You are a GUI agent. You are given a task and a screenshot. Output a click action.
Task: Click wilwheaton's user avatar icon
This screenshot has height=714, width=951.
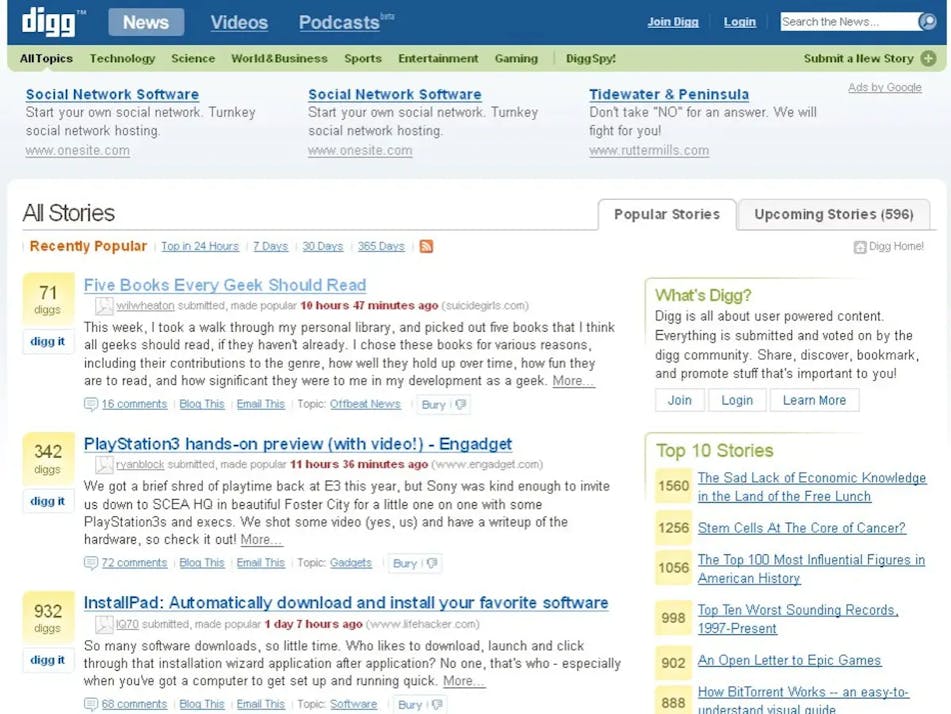(104, 306)
